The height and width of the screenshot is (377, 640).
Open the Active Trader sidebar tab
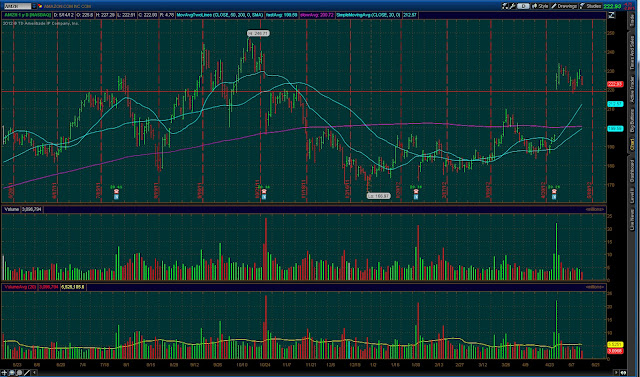pos(632,89)
